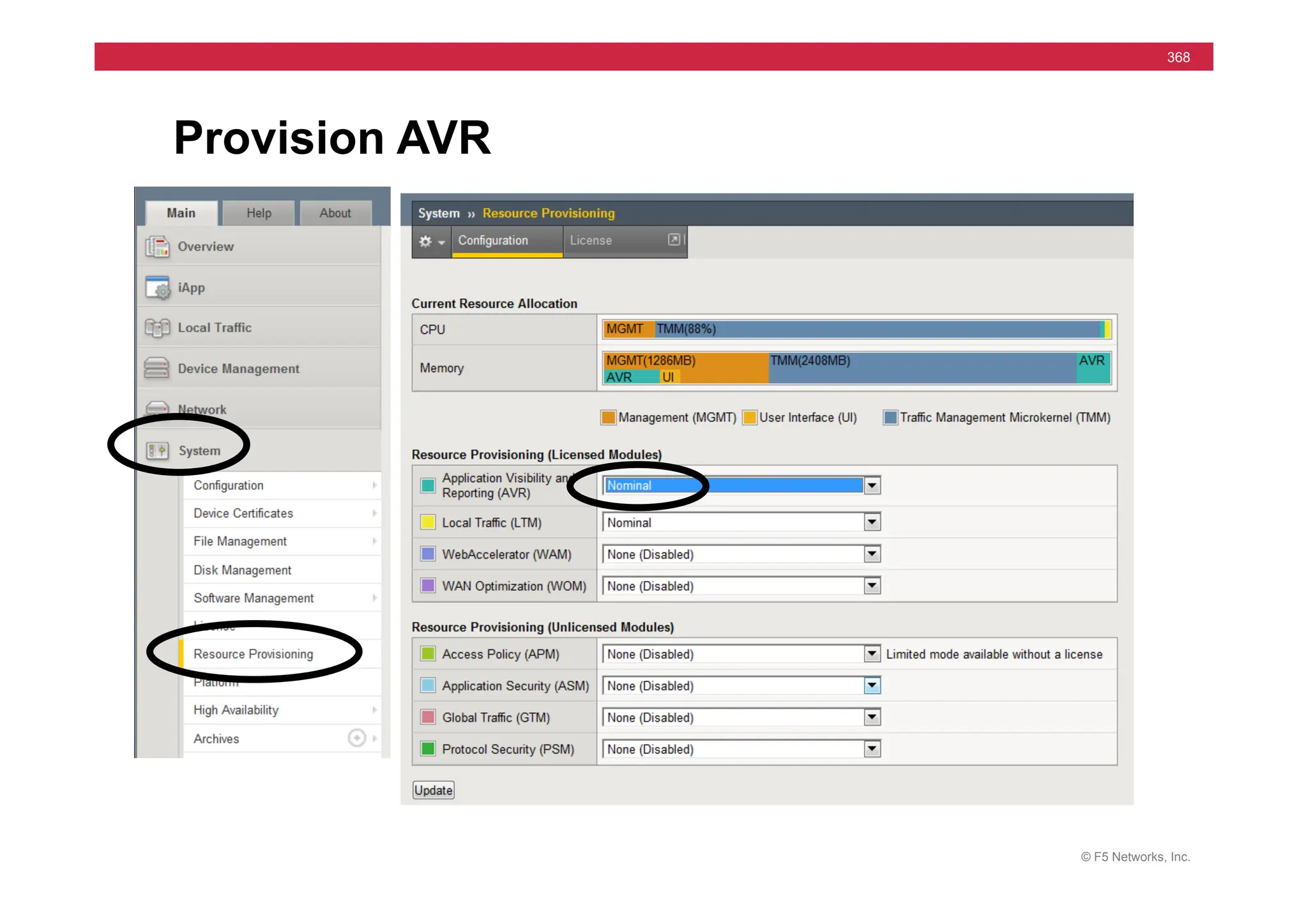
Task: Open the WebAccelerator (WAM) dropdown
Action: (742, 554)
